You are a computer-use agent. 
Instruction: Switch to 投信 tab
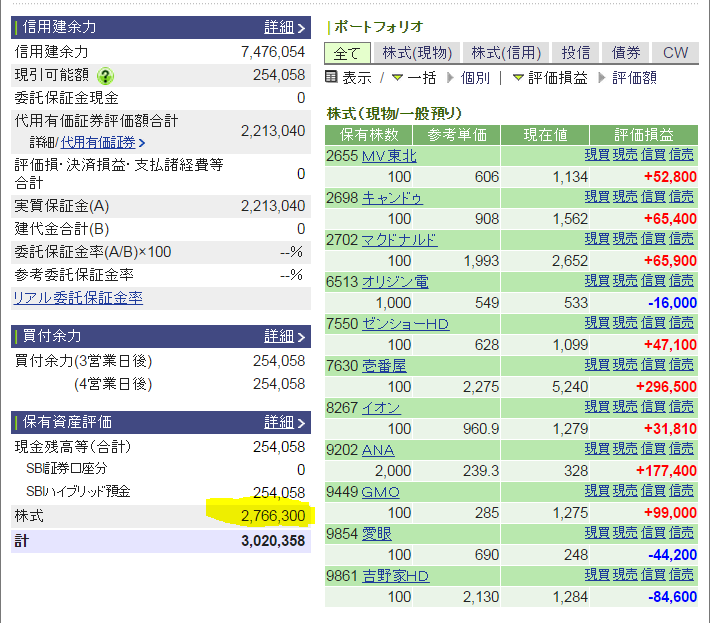576,53
